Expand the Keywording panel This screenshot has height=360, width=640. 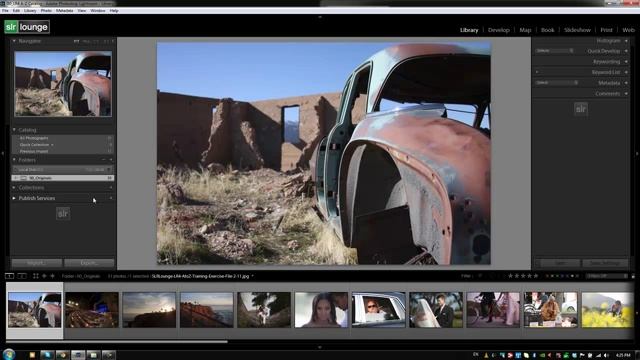(626, 62)
